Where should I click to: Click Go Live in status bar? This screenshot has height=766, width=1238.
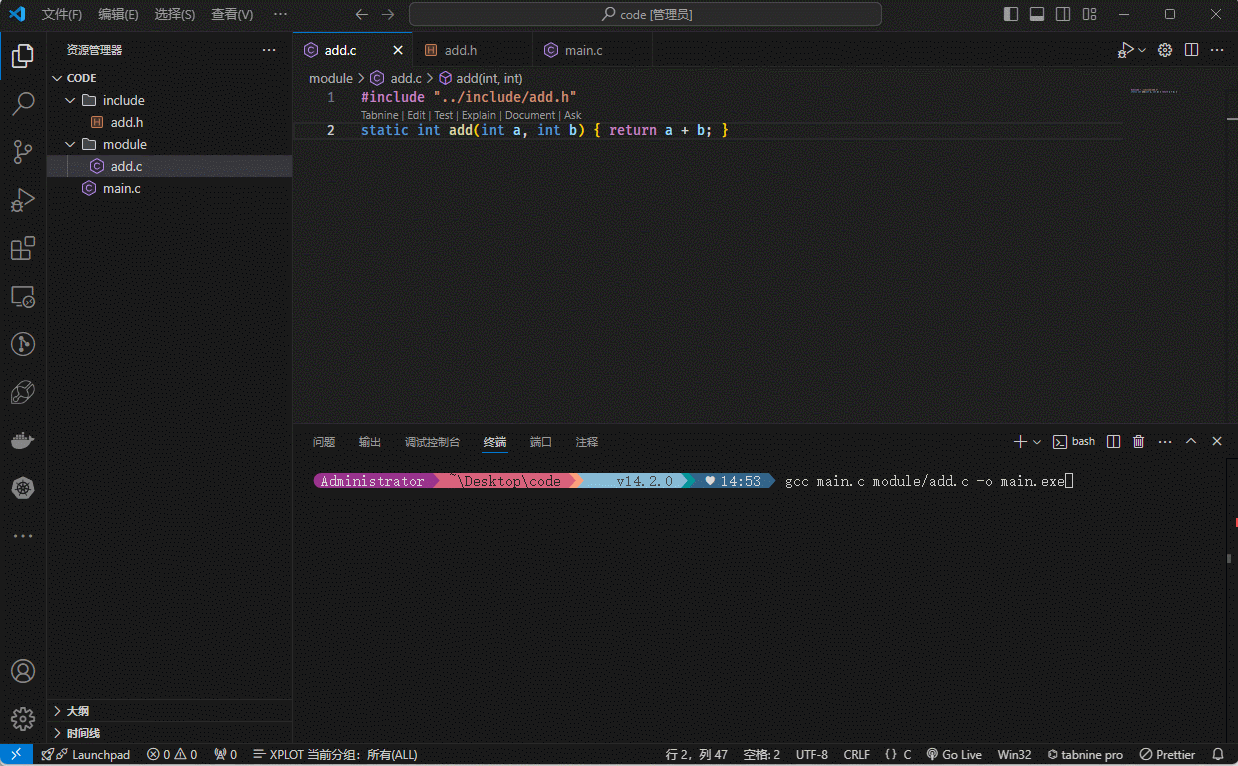coord(954,755)
